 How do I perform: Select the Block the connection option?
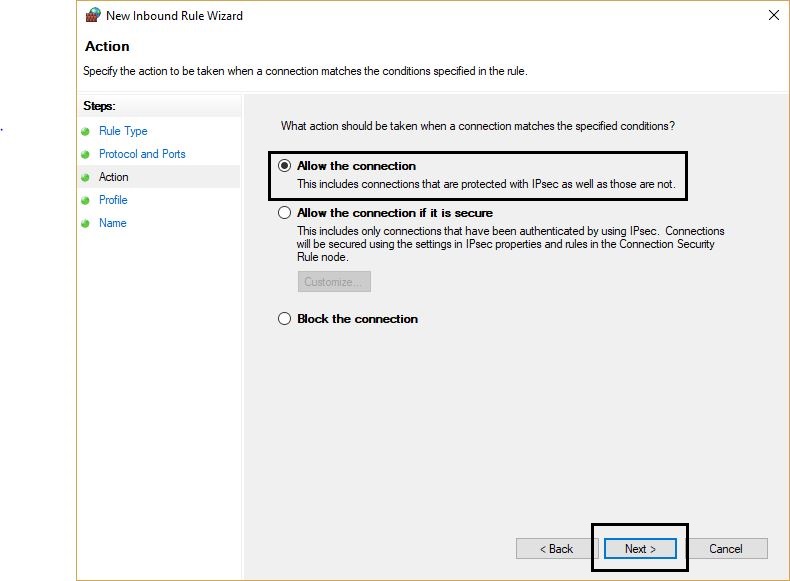285,318
